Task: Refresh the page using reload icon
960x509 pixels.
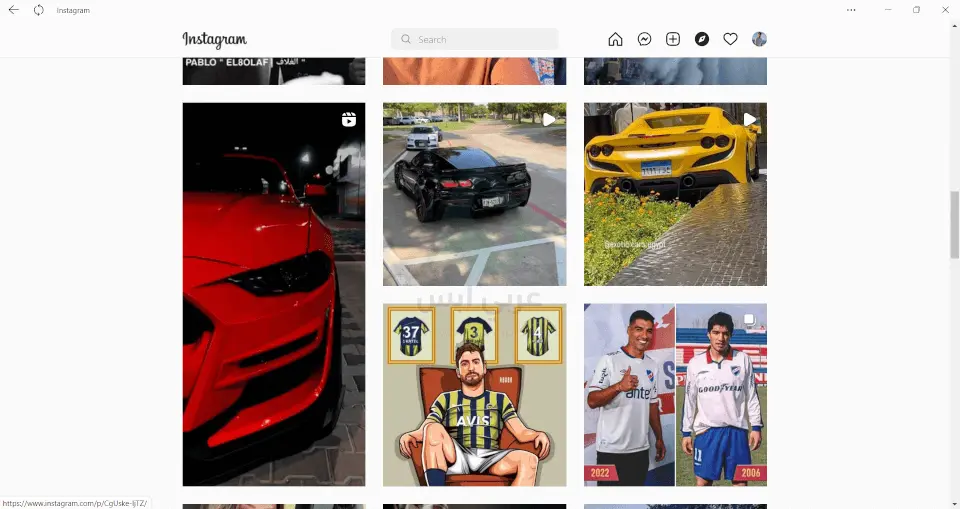Action: (39, 10)
